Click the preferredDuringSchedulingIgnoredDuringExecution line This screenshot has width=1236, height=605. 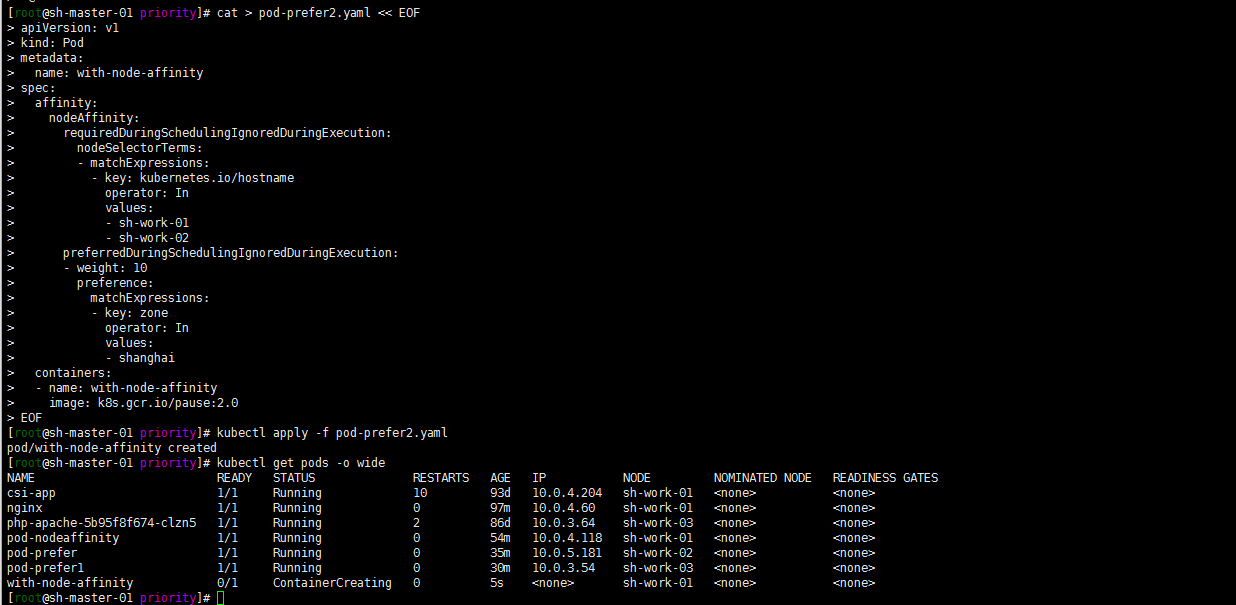pyautogui.click(x=231, y=253)
